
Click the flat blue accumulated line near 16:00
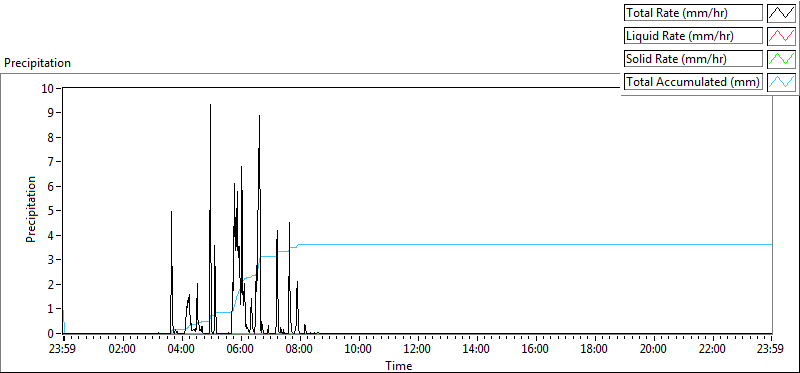point(536,244)
